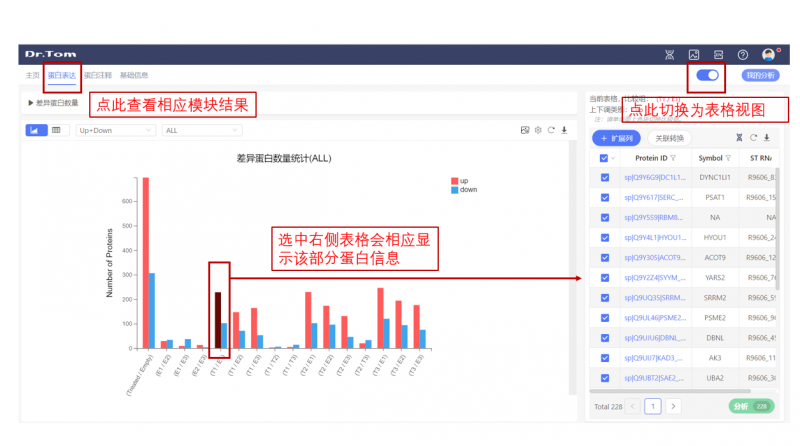
Task: Click the bar chart view icon
Action: [x=34, y=130]
